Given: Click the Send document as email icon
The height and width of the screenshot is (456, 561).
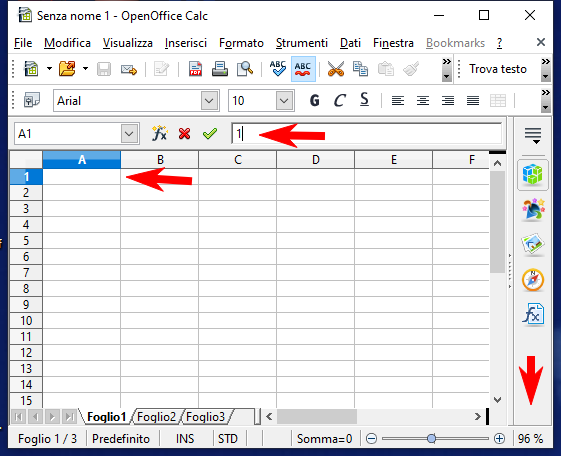Looking at the screenshot, I should point(129,69).
